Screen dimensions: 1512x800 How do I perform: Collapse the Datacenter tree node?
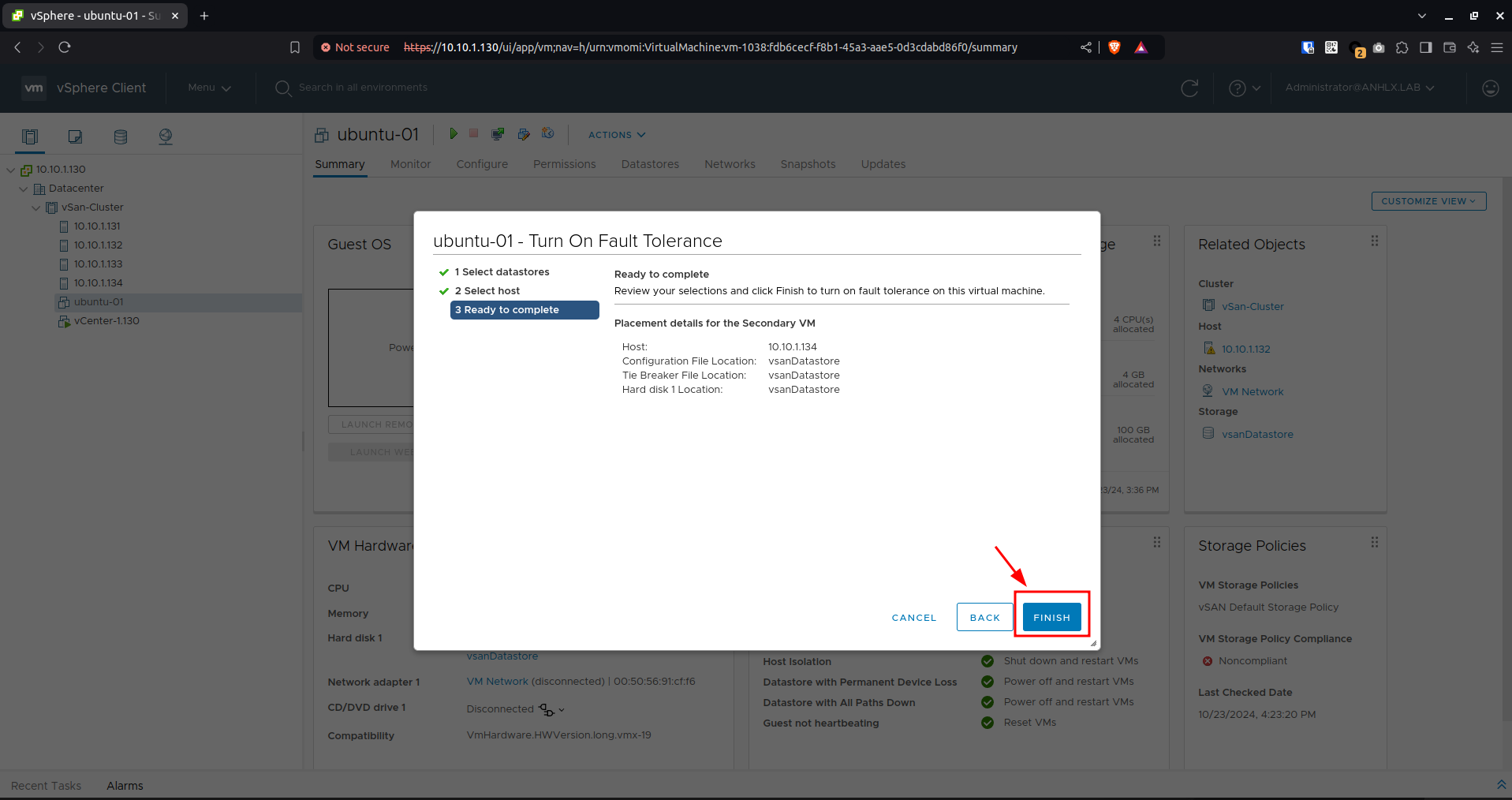point(24,189)
